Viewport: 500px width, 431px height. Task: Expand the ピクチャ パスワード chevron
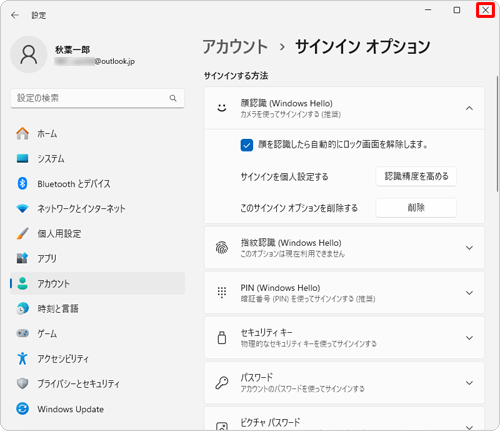click(469, 427)
